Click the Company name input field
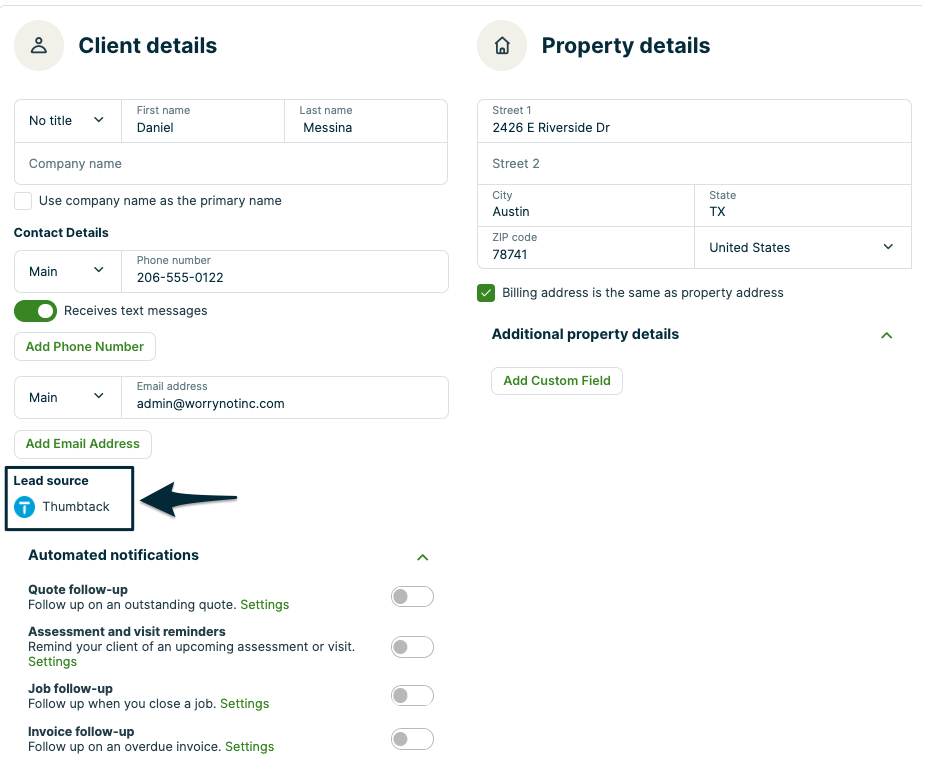Image resolution: width=926 pixels, height=777 pixels. tap(230, 164)
